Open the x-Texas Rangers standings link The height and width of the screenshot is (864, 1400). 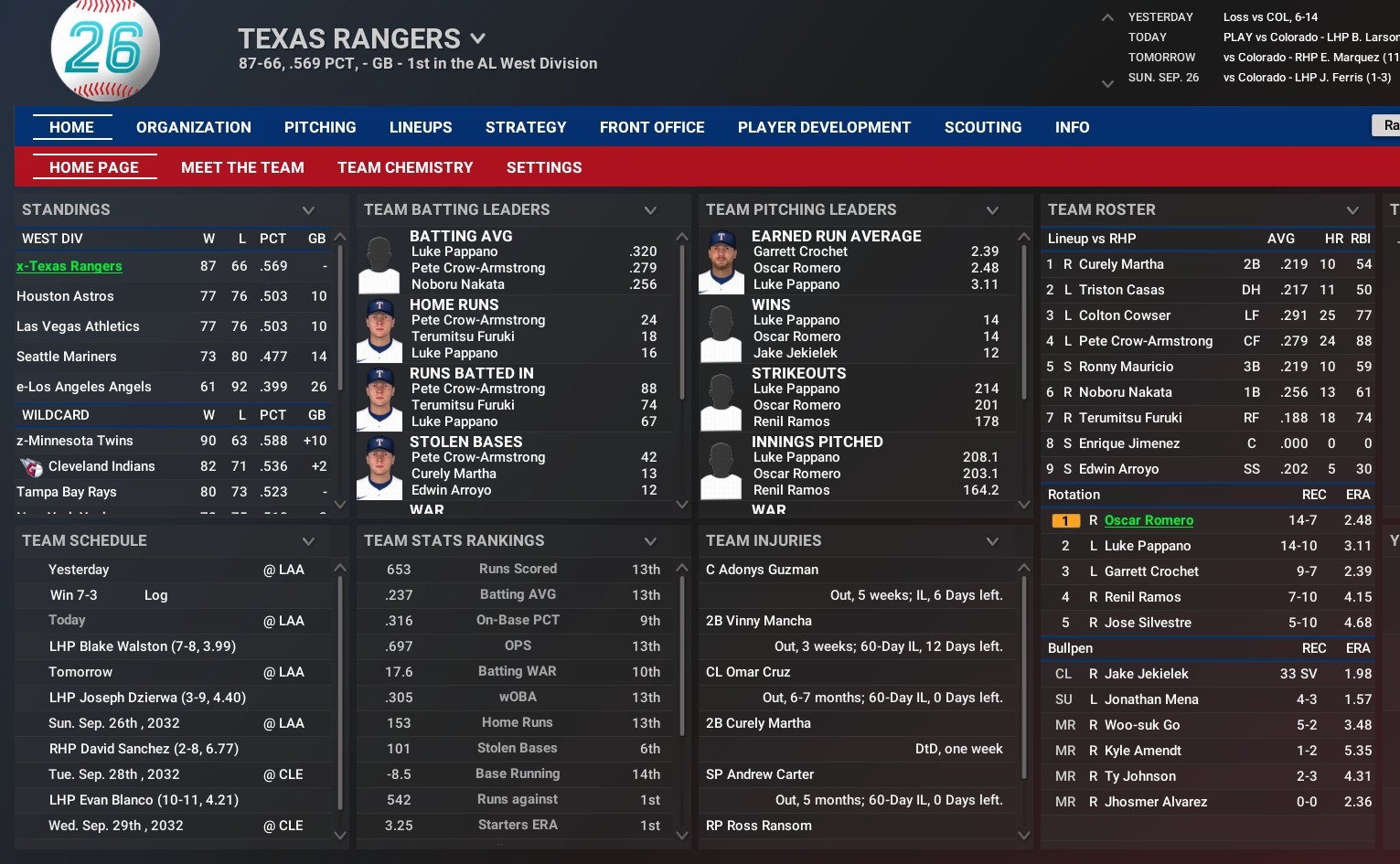pos(69,266)
